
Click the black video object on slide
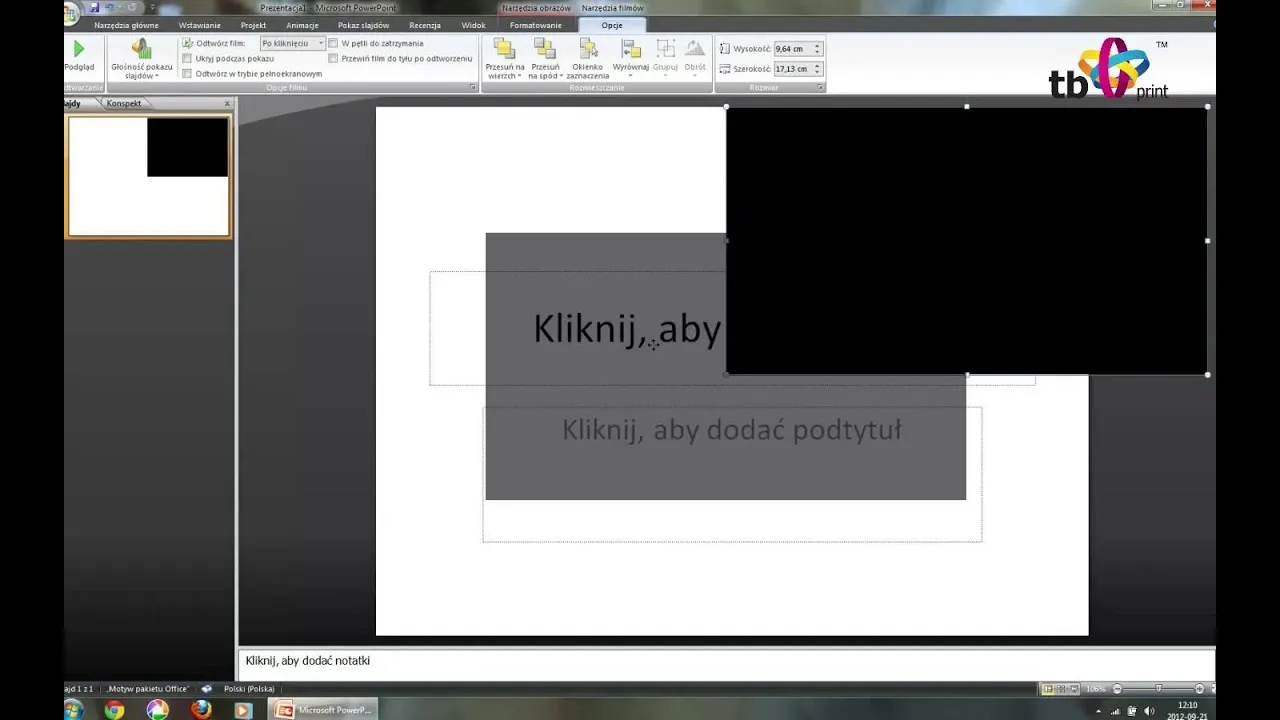pos(966,240)
